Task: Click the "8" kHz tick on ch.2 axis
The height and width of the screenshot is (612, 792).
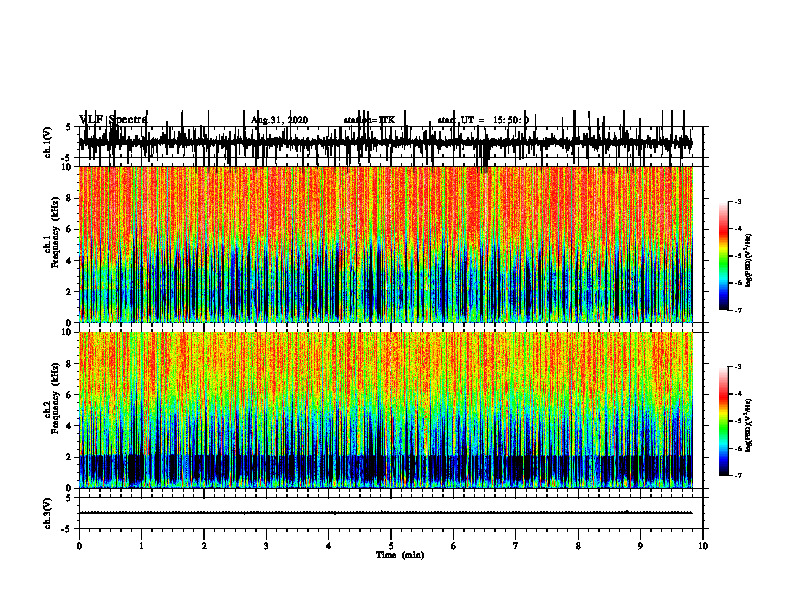Action: point(70,364)
